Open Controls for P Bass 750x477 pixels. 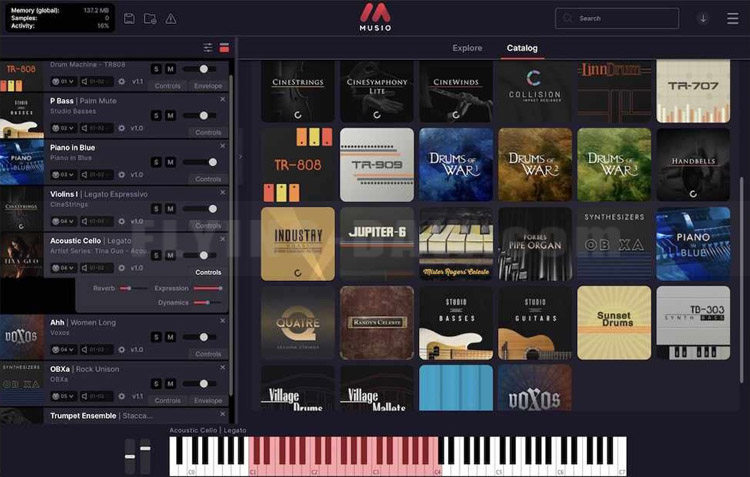208,132
